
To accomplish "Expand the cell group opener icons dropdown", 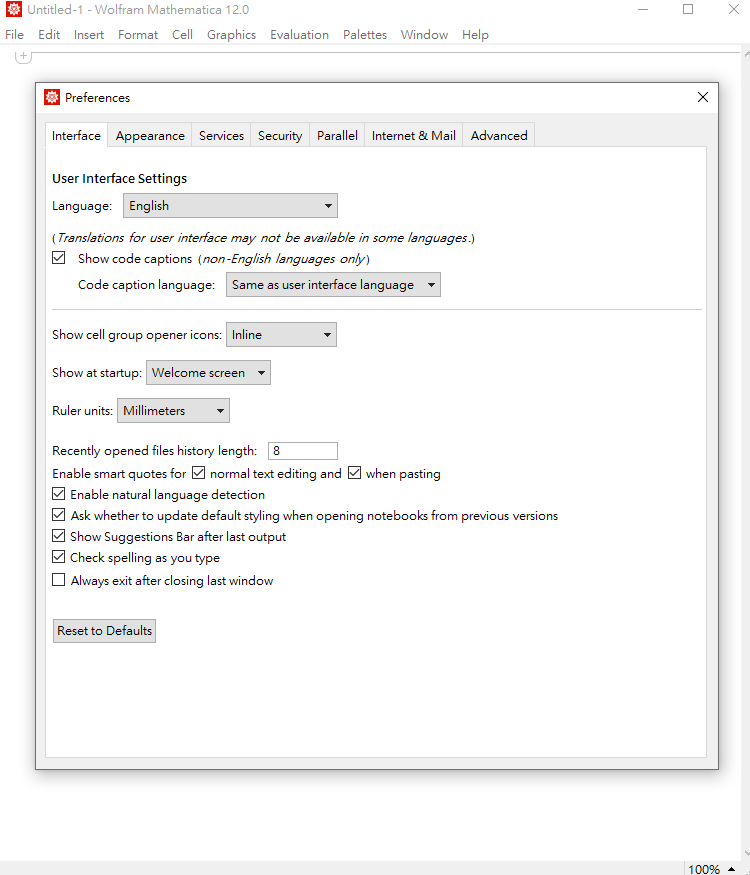I will (x=281, y=335).
